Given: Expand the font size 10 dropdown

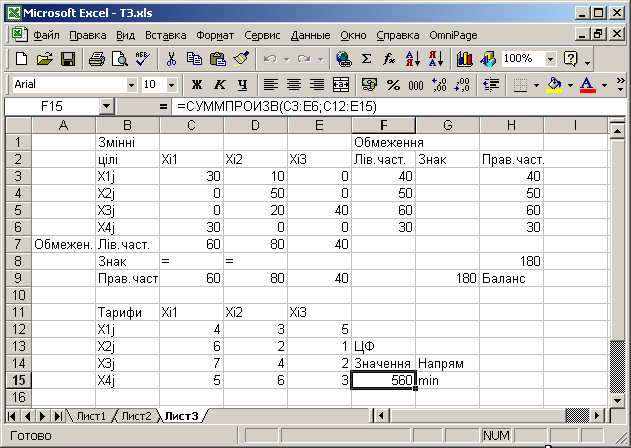Looking at the screenshot, I should click(171, 85).
